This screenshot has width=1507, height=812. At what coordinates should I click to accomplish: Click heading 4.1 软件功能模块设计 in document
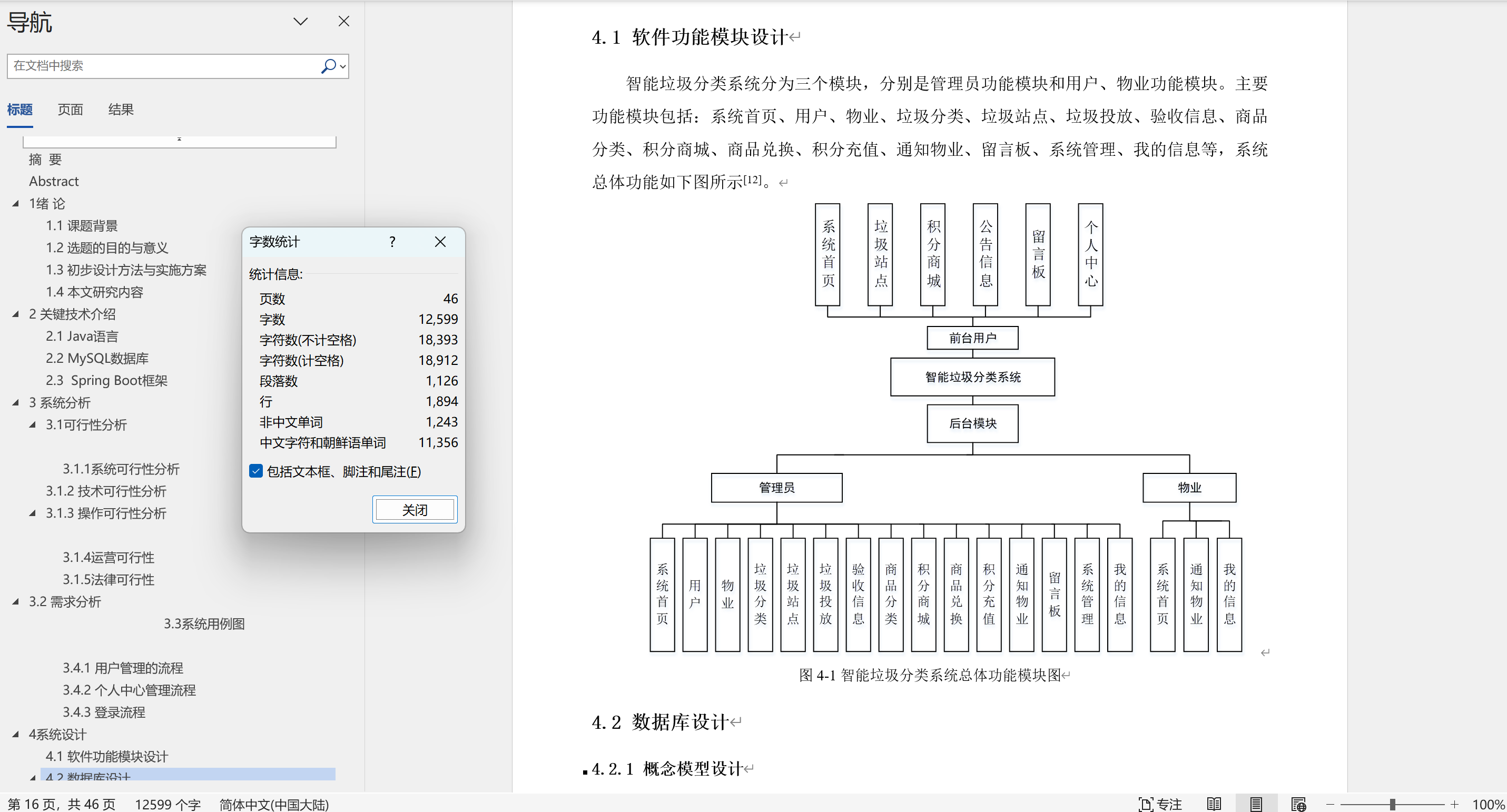coord(691,37)
